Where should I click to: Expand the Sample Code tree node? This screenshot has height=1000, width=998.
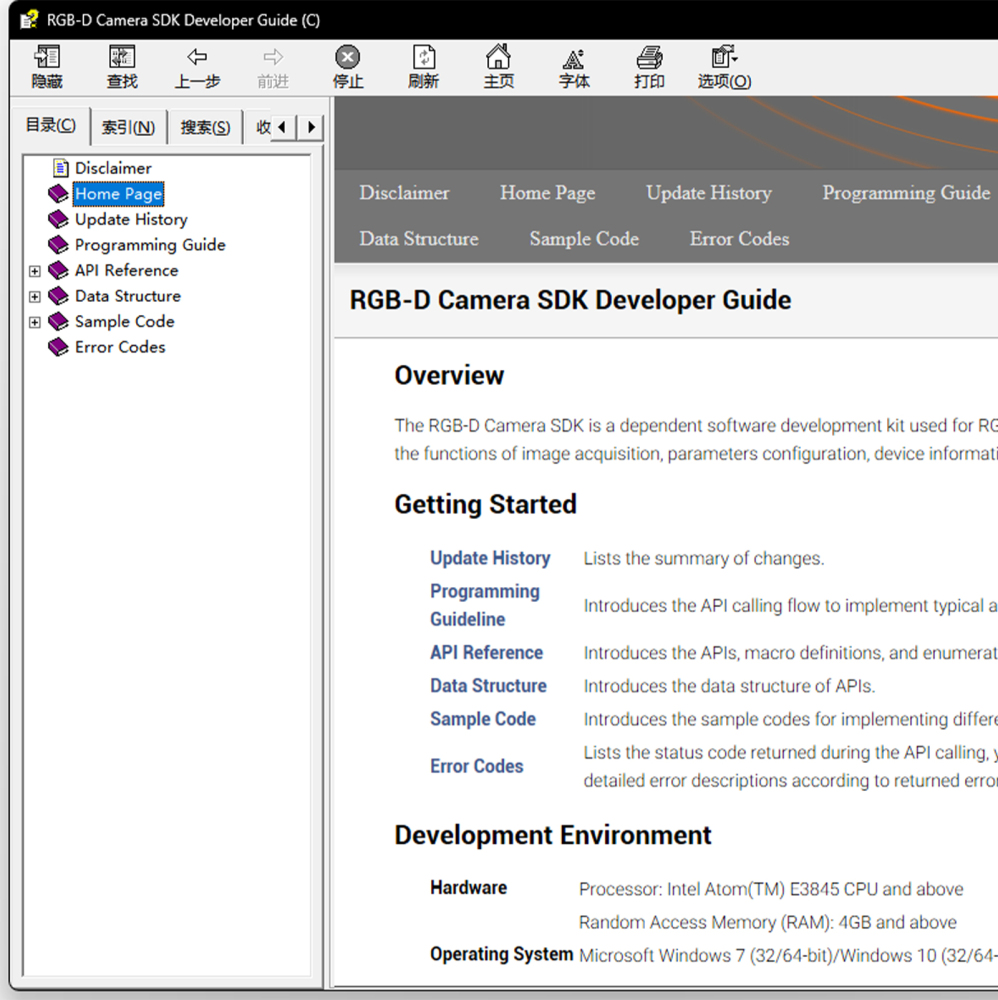pyautogui.click(x=35, y=322)
